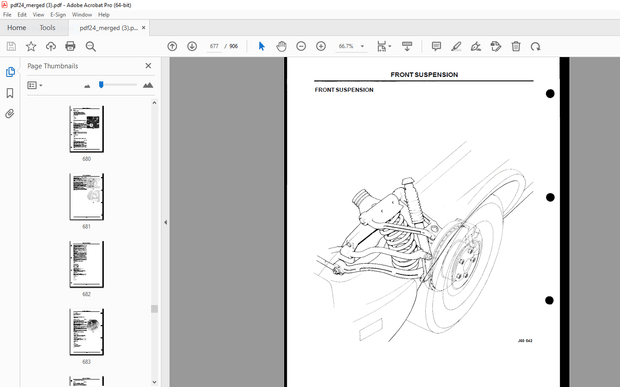620x387 pixels.
Task: Zoom in with the plus icon
Action: point(321,46)
